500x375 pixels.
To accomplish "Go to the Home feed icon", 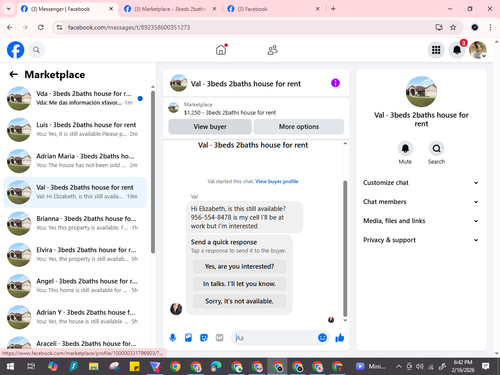I will coord(221,50).
